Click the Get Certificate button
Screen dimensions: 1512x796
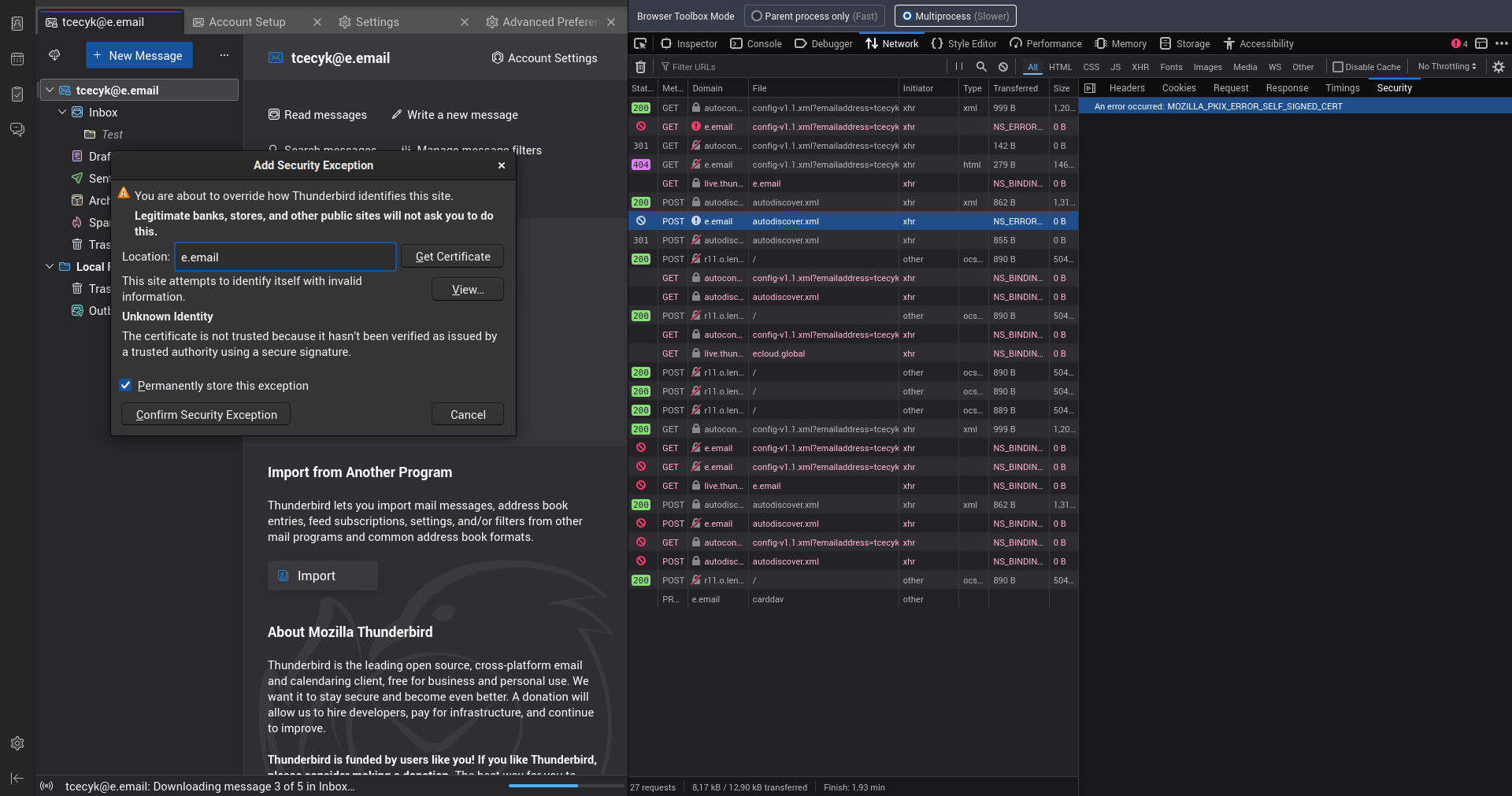coord(452,257)
